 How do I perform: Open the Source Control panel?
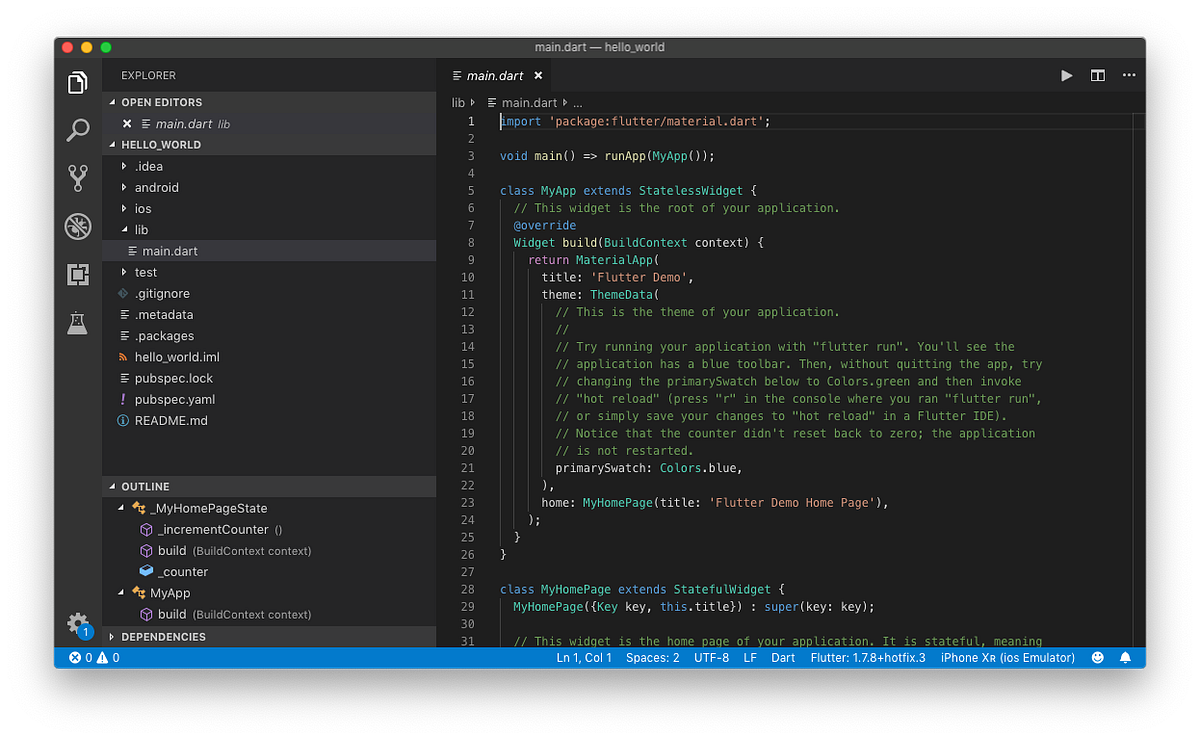pyautogui.click(x=78, y=178)
